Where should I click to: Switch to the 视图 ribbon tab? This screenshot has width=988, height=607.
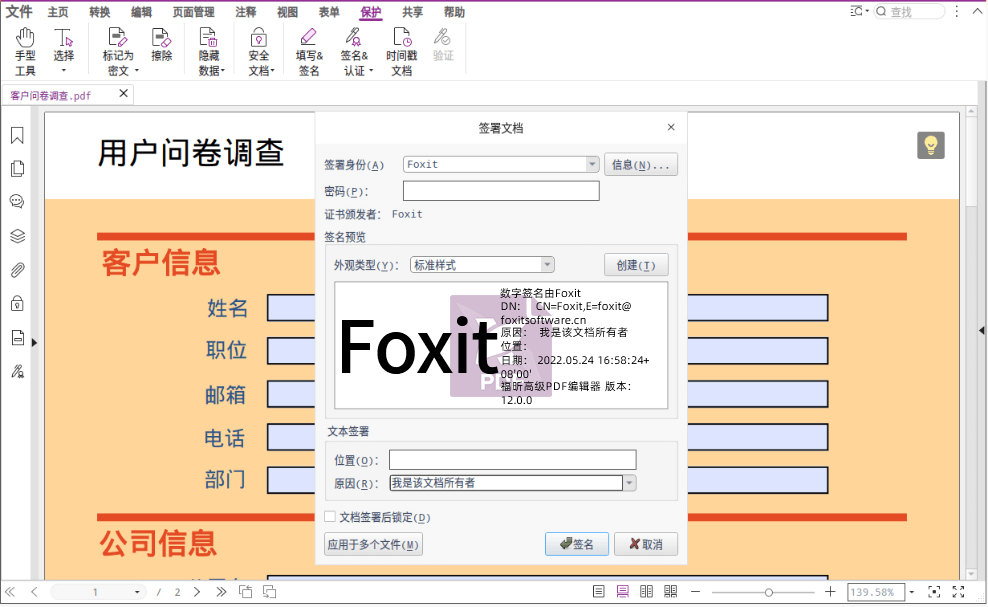point(286,12)
